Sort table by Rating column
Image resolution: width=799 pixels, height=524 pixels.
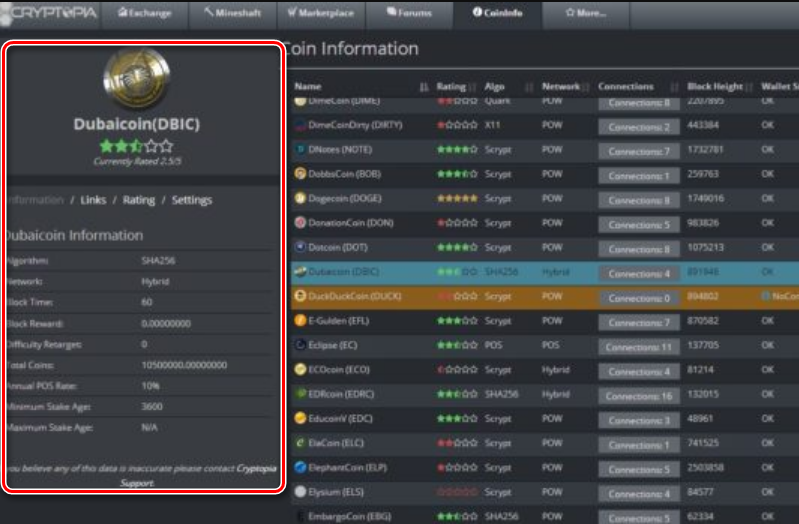[x=451, y=86]
